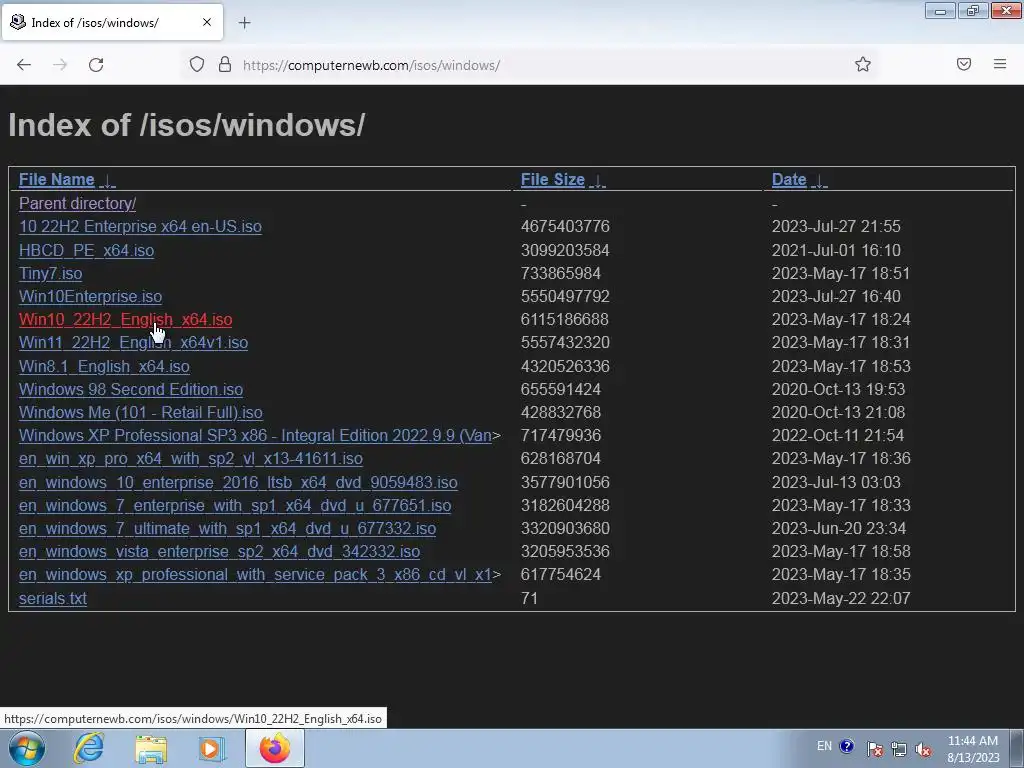
Task: Sort by Date column header
Action: pyautogui.click(x=789, y=180)
